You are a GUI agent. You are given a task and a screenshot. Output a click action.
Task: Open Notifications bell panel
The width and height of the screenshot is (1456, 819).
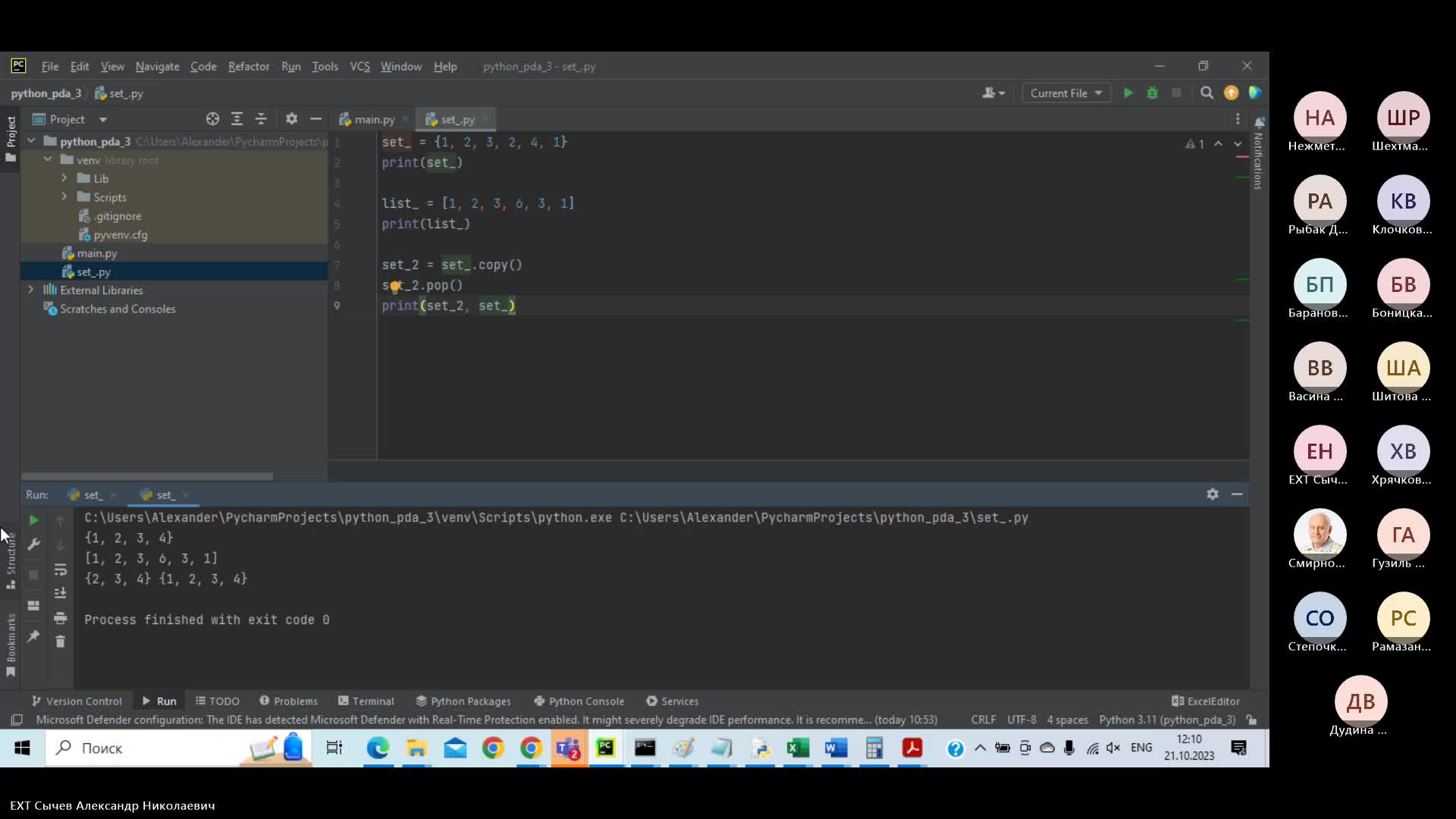pos(1259,122)
